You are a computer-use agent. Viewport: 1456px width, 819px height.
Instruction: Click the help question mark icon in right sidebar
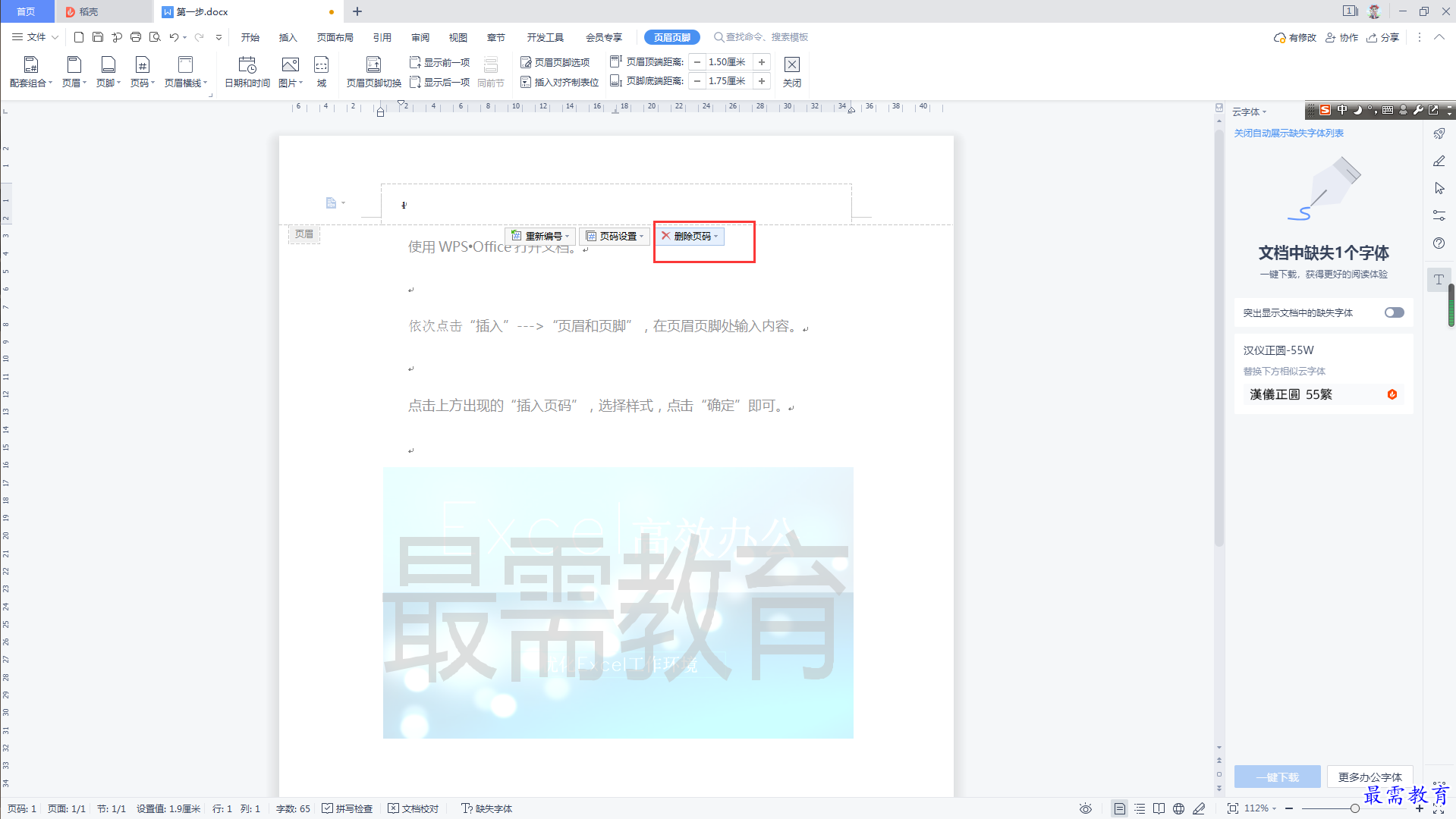[x=1439, y=243]
